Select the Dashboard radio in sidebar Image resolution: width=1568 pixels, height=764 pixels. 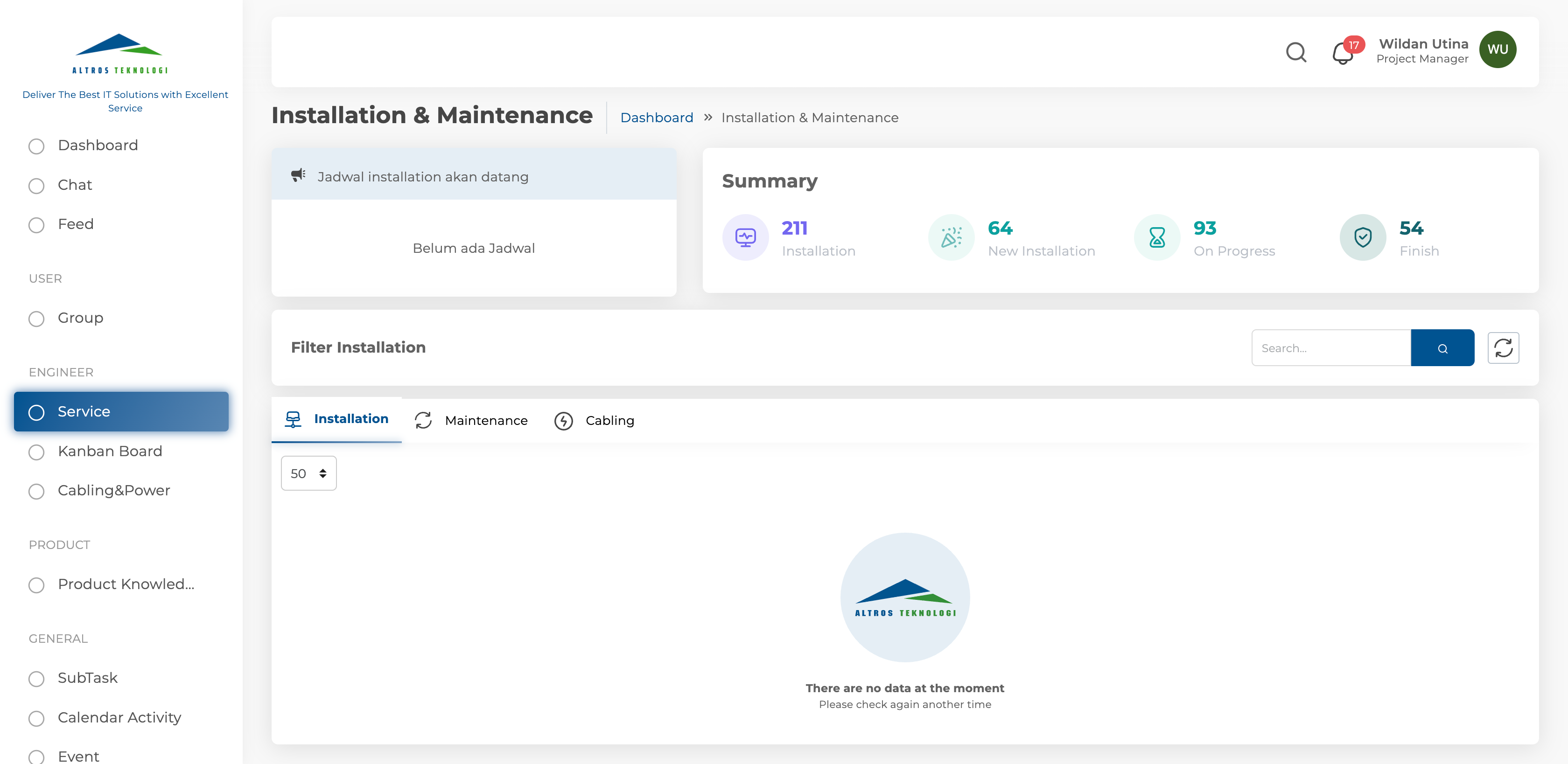click(x=36, y=146)
